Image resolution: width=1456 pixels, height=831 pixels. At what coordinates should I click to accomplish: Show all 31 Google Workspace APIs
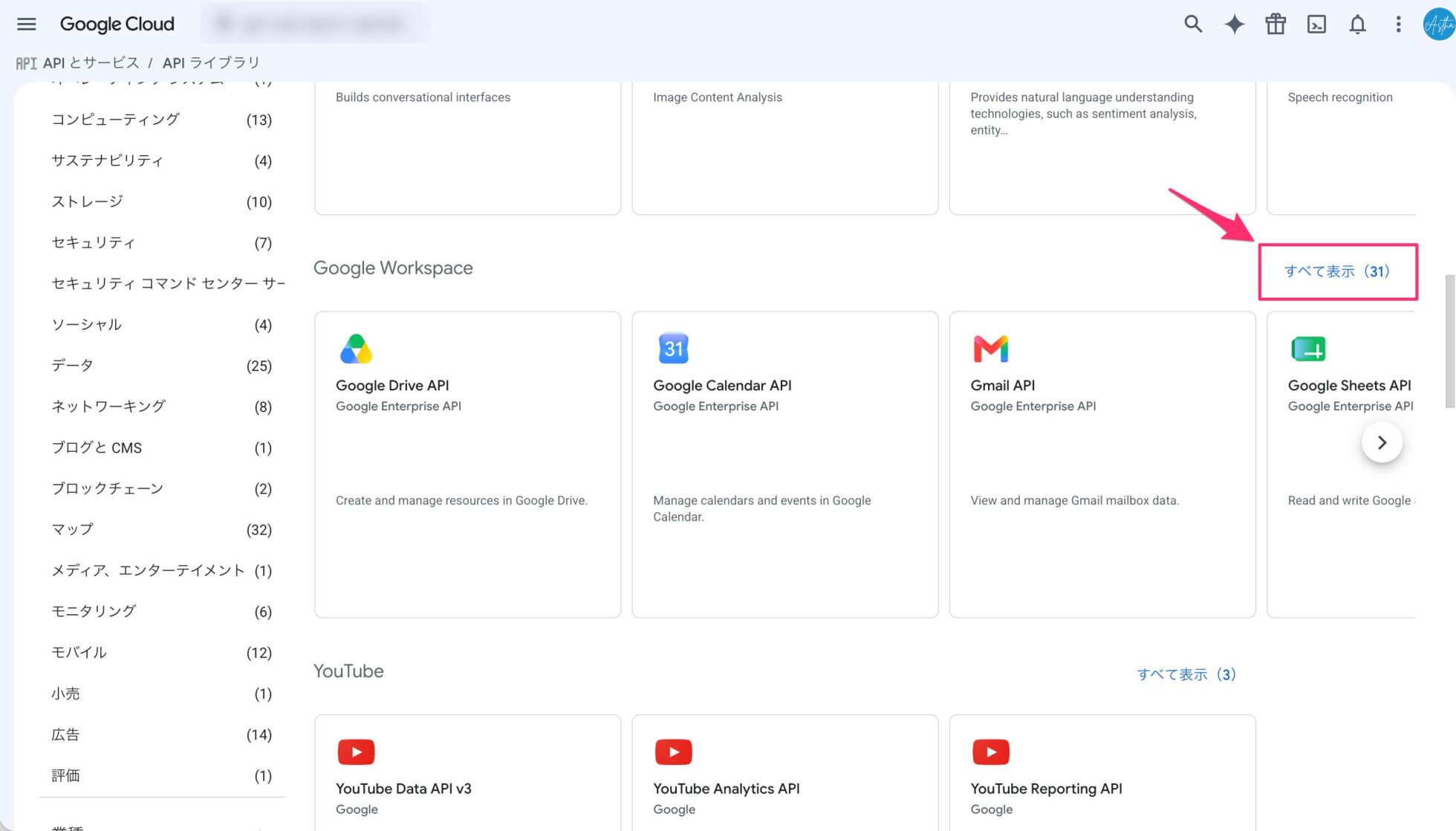[1337, 271]
